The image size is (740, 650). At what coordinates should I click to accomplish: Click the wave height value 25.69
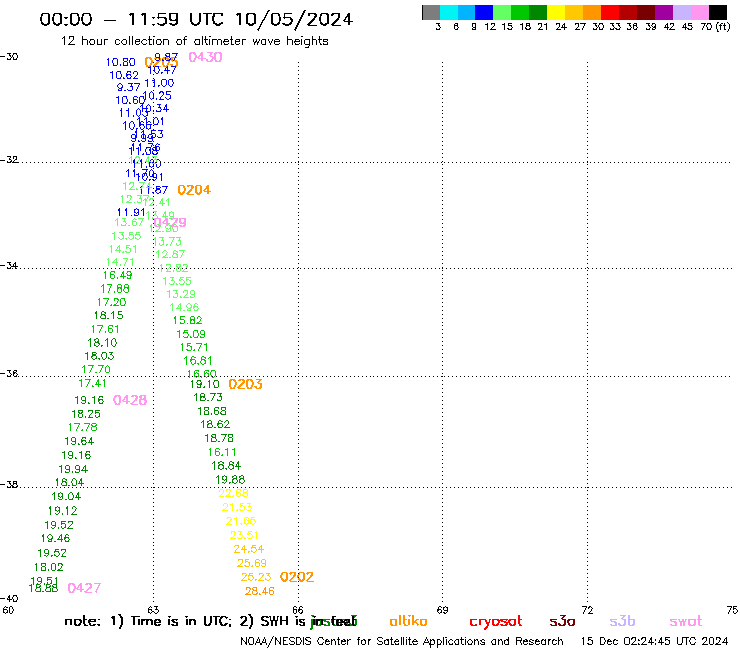coord(252,563)
